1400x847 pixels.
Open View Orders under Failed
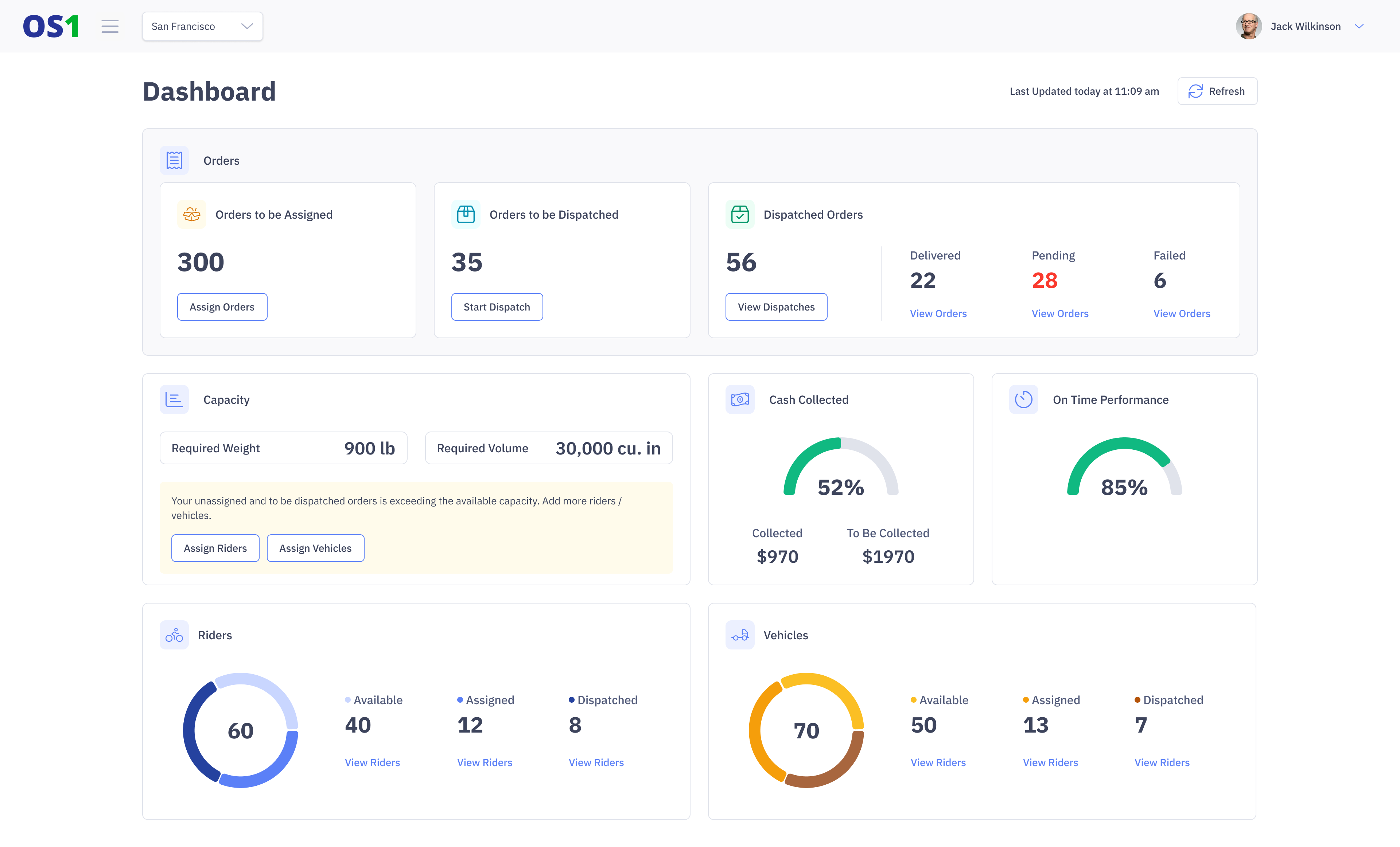[1182, 313]
